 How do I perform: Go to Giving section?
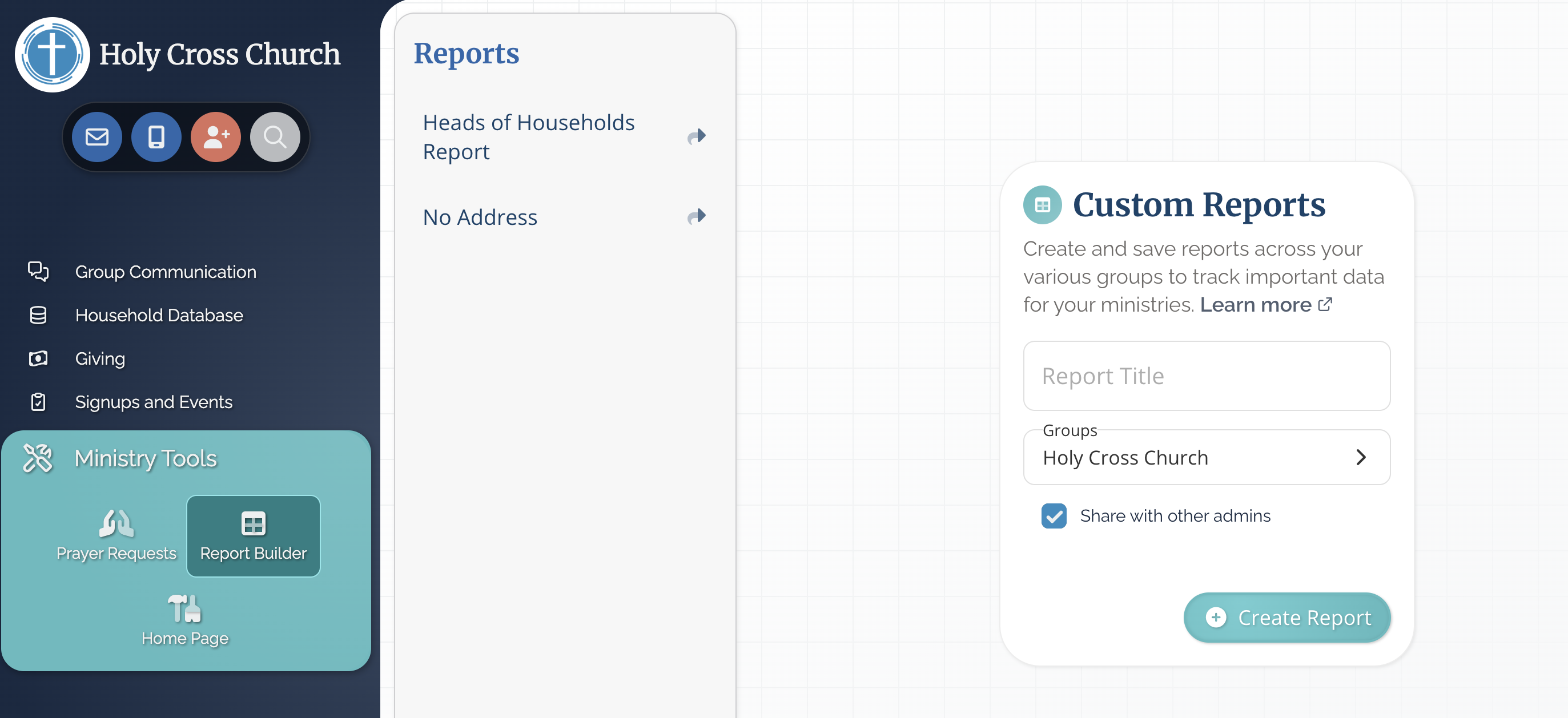coord(100,358)
